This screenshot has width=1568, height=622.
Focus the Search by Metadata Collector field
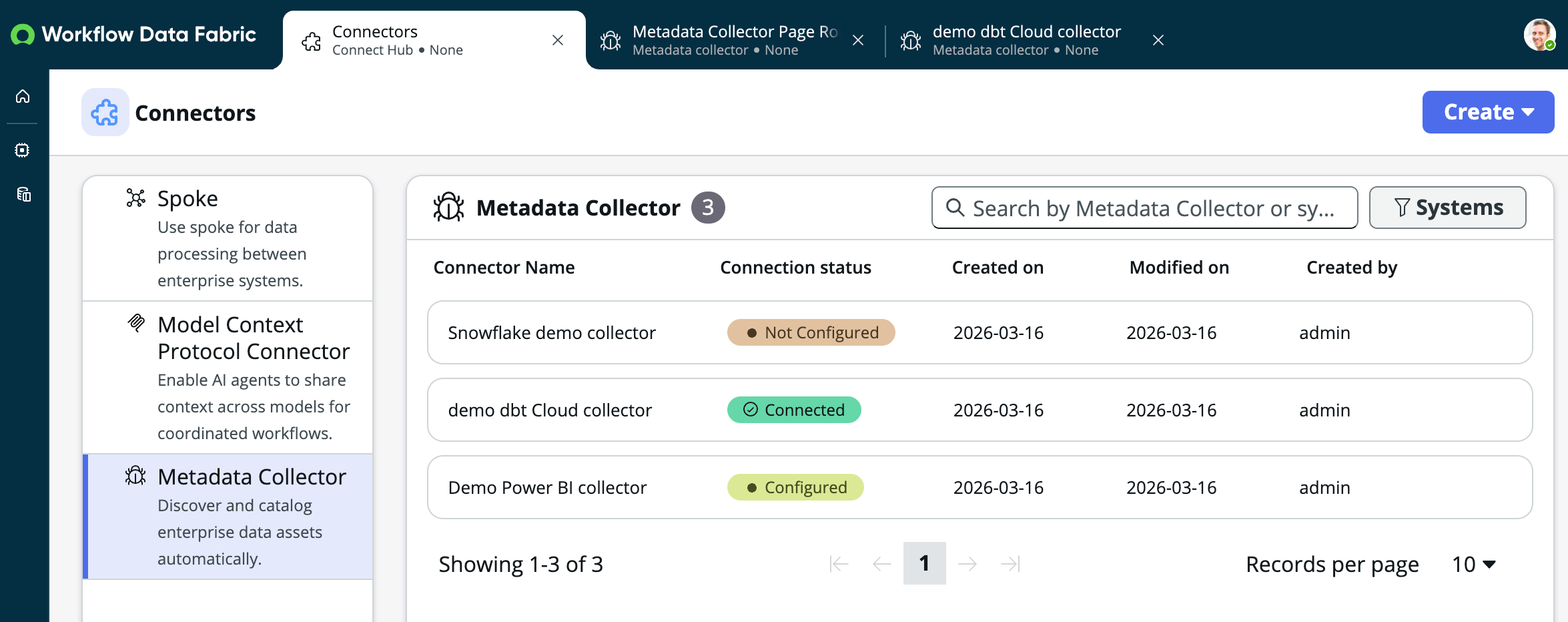pos(1144,208)
